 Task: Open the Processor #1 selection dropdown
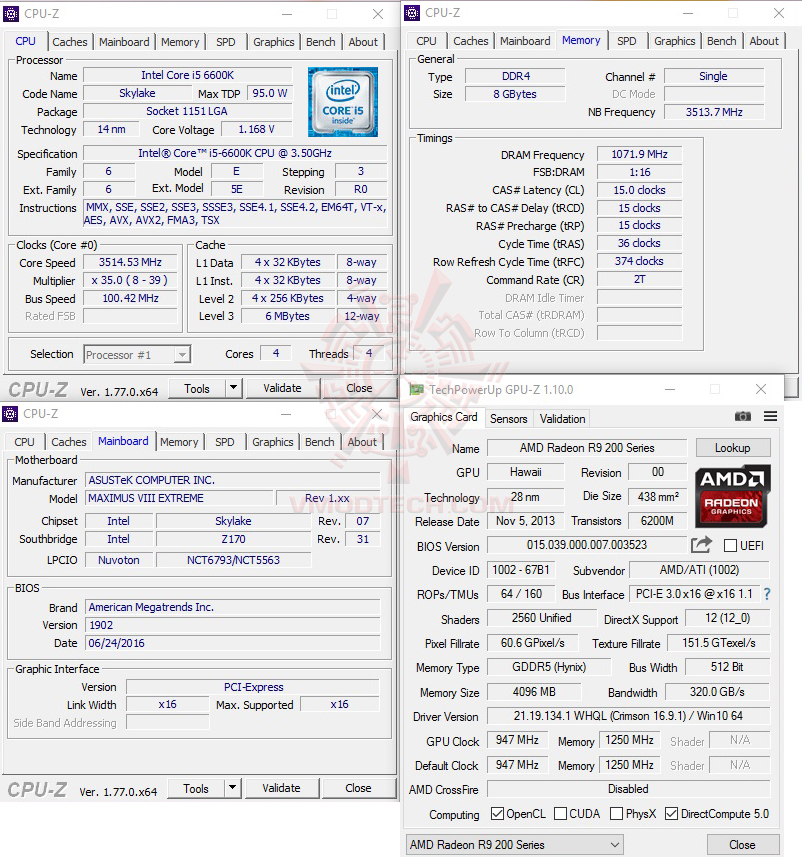click(x=181, y=354)
